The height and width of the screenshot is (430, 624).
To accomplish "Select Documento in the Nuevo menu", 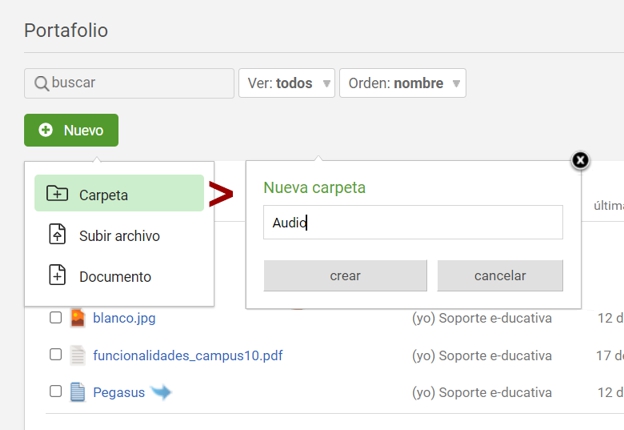I will tap(115, 277).
